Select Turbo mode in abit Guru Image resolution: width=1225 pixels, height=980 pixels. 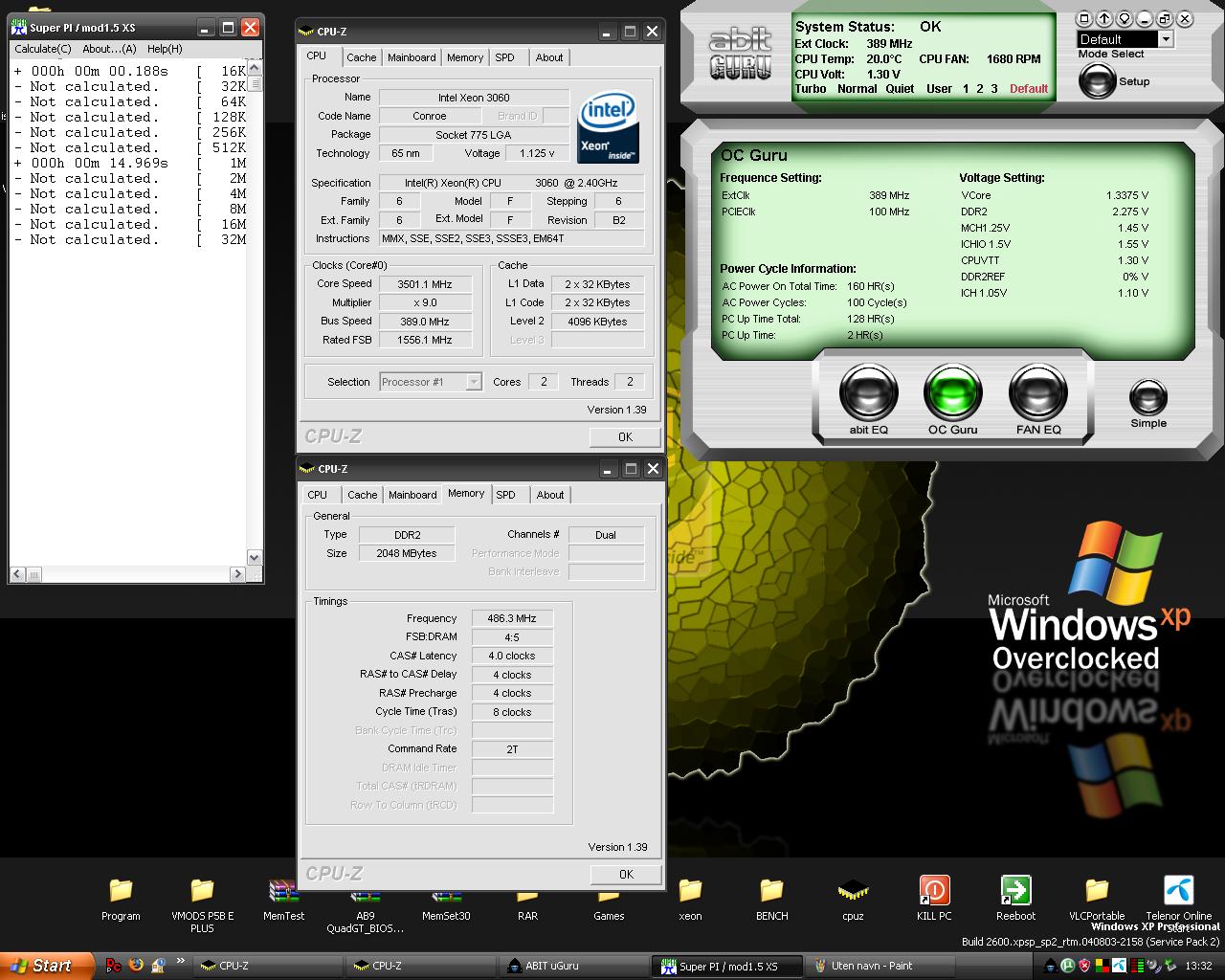(x=811, y=89)
